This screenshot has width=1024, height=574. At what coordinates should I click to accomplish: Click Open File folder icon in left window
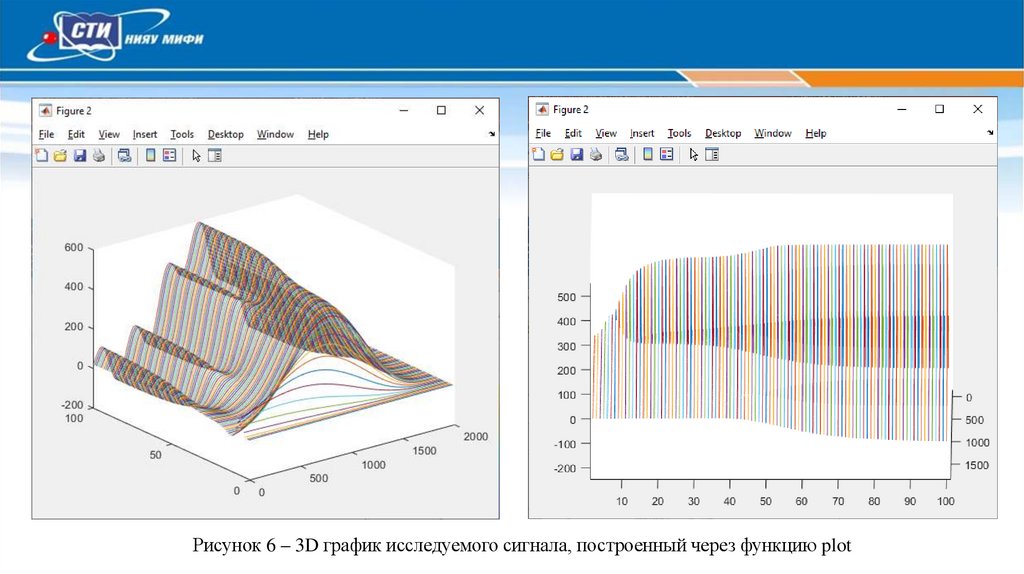pos(60,155)
